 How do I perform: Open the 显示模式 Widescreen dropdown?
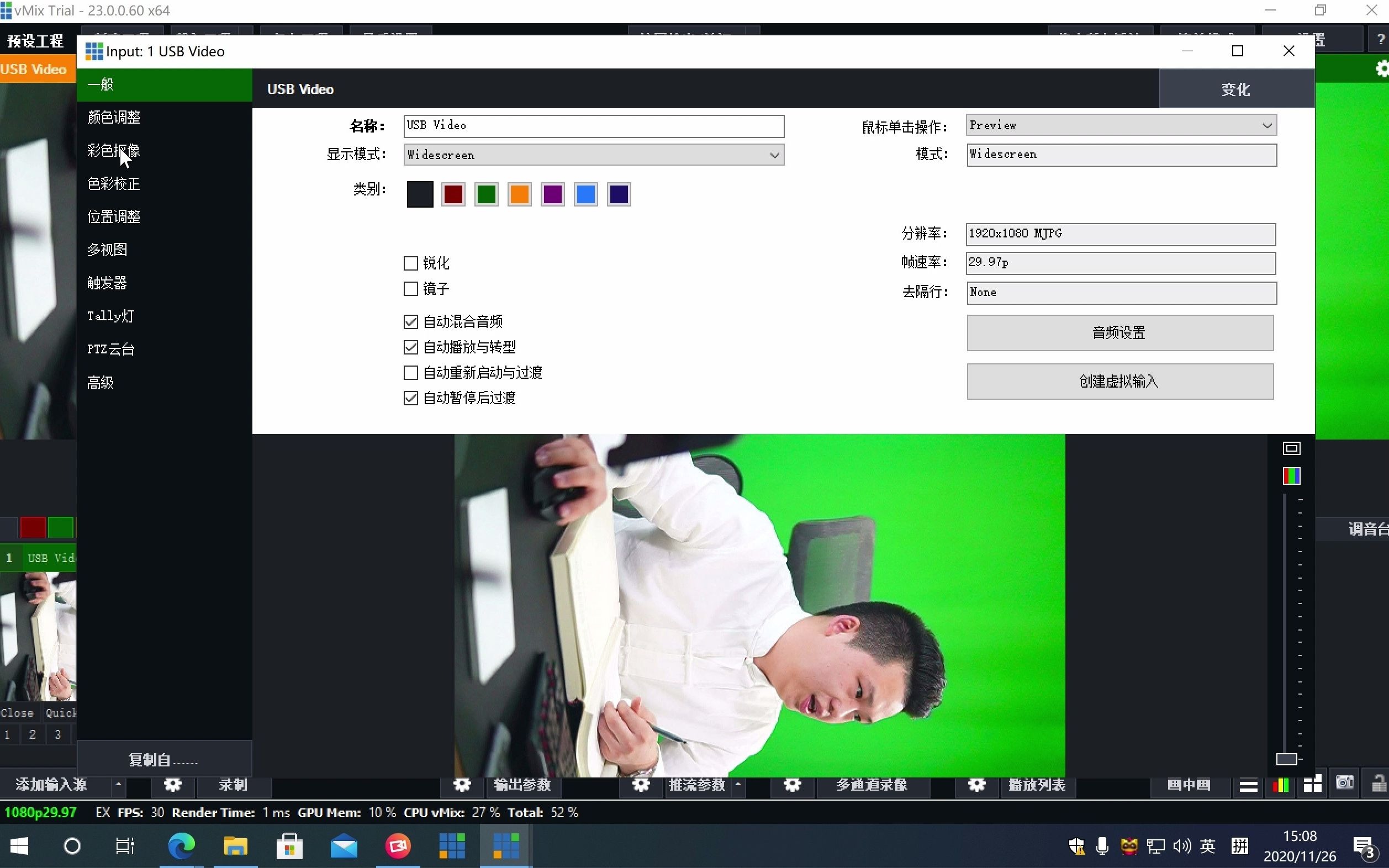click(x=773, y=155)
